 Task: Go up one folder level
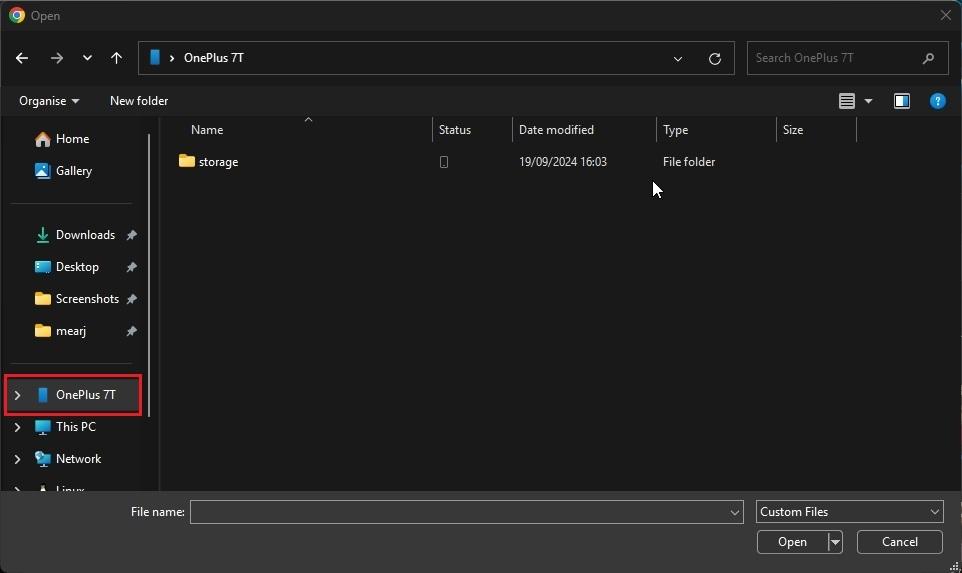coord(116,58)
